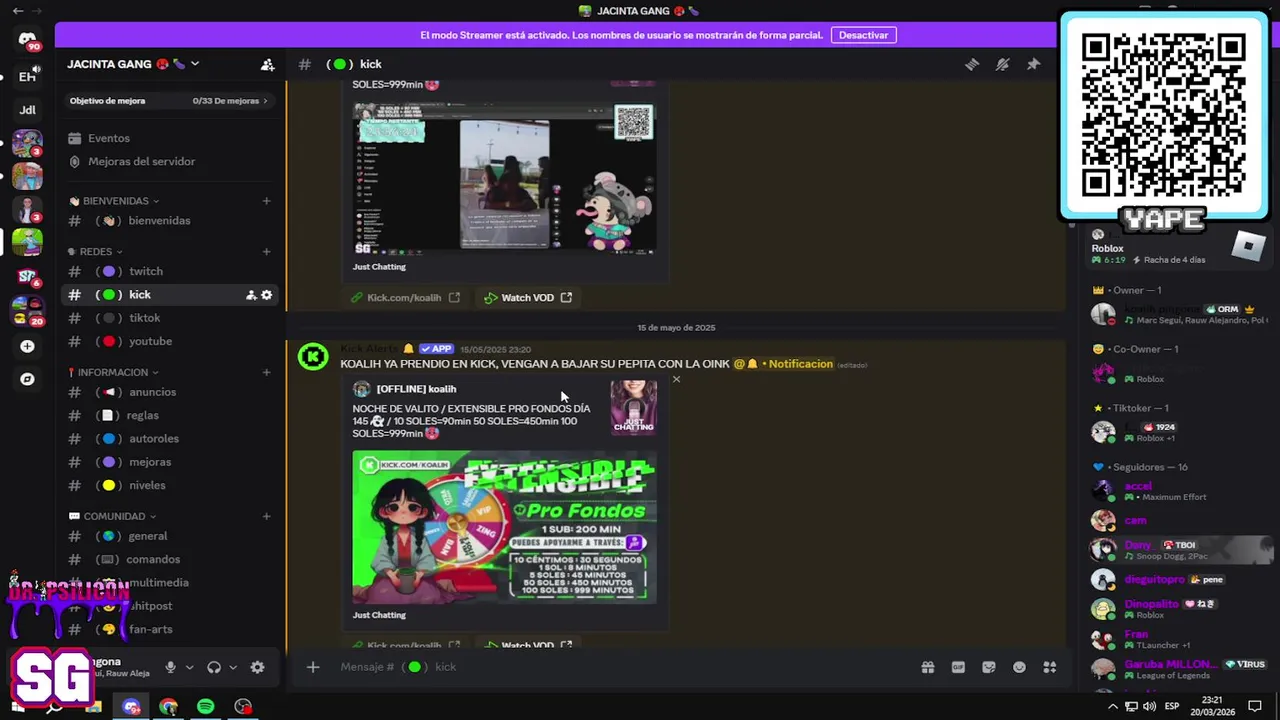1280x720 pixels.
Task: Open Discord direct messages home icon
Action: (27, 39)
